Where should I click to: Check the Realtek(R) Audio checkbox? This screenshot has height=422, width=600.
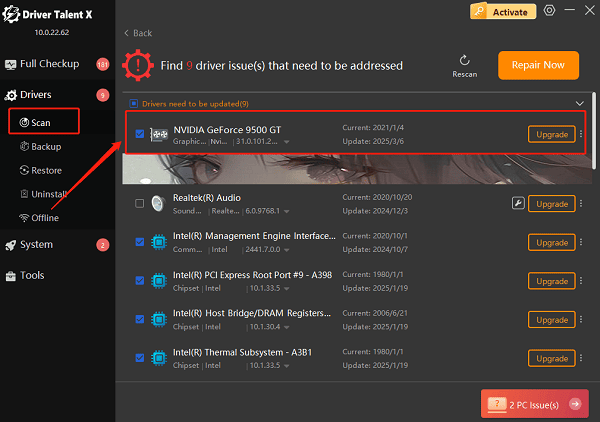[x=140, y=203]
